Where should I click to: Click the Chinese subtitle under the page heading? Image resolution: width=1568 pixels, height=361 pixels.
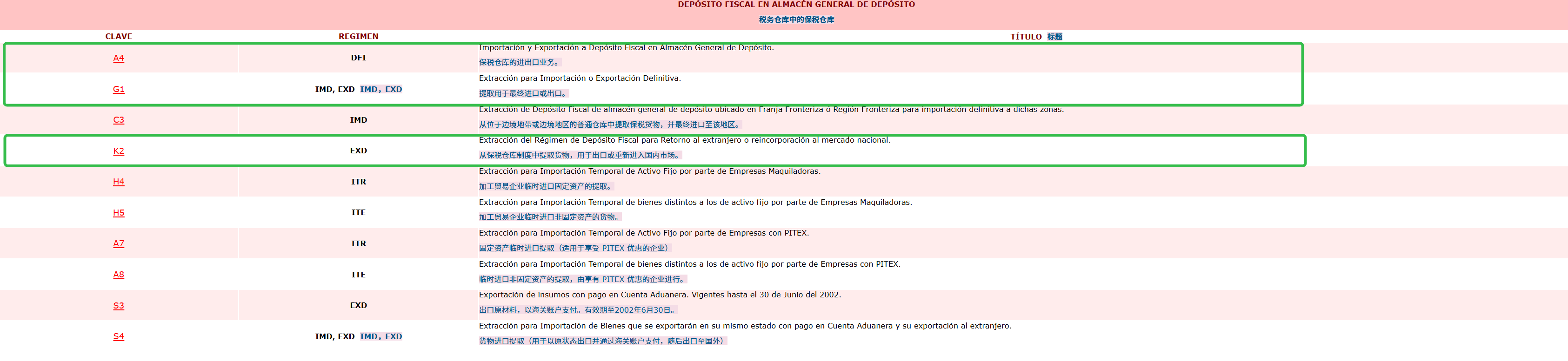click(795, 20)
